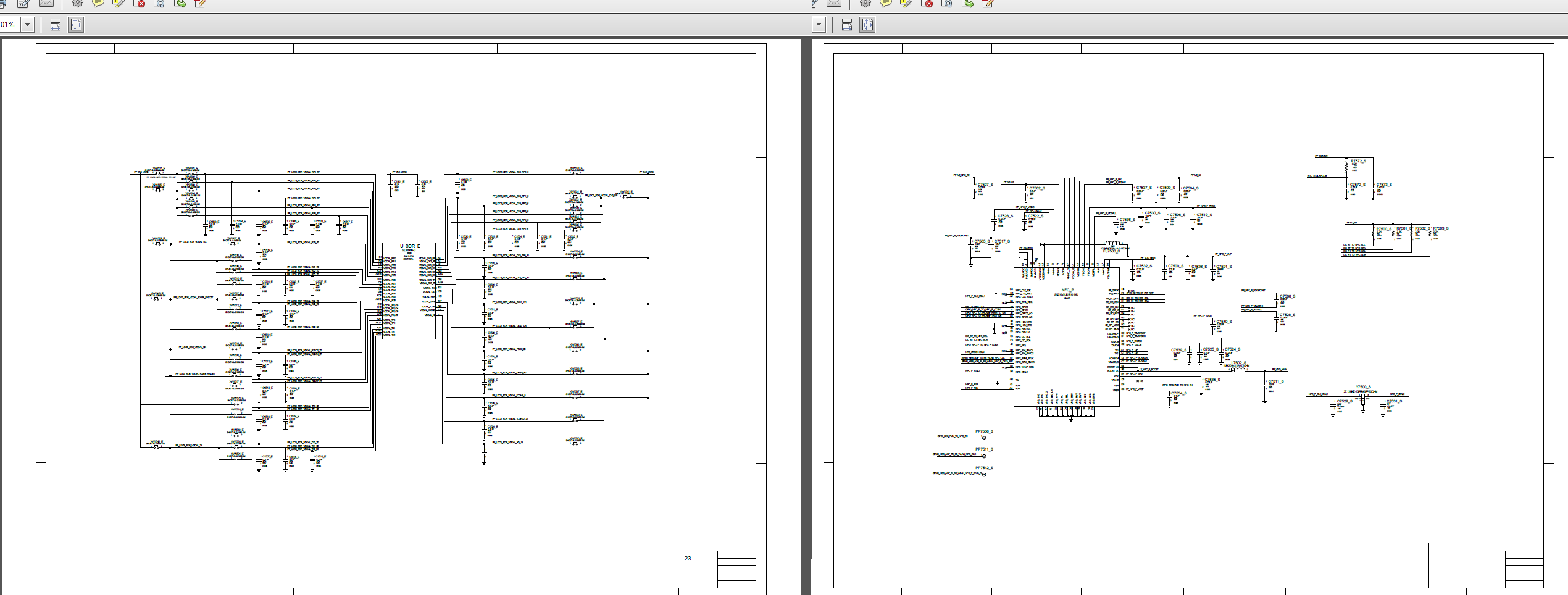Image resolution: width=1568 pixels, height=595 pixels.
Task: Open the gear settings icon in right viewer
Action: pyautogui.click(x=865, y=3)
